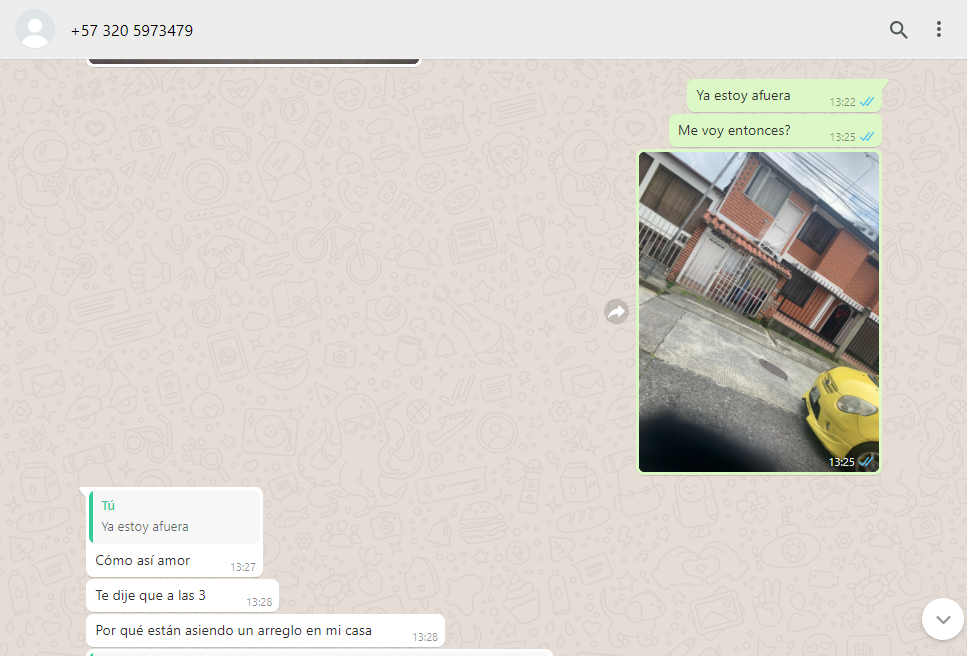This screenshot has width=967, height=656.
Task: Click the blue double-check on the house photo
Action: (866, 461)
